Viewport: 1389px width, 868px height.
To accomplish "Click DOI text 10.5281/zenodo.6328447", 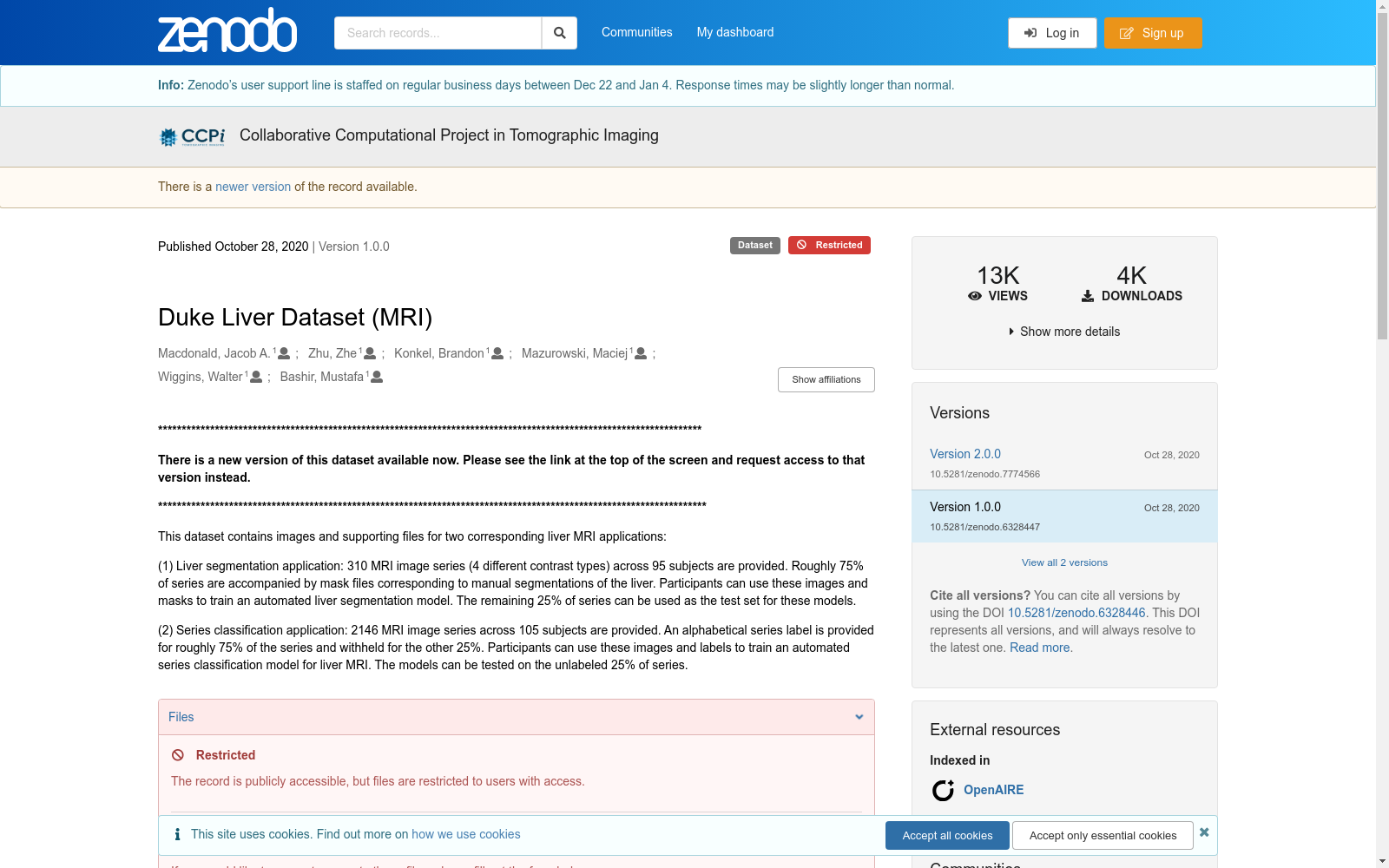I will coord(984,527).
